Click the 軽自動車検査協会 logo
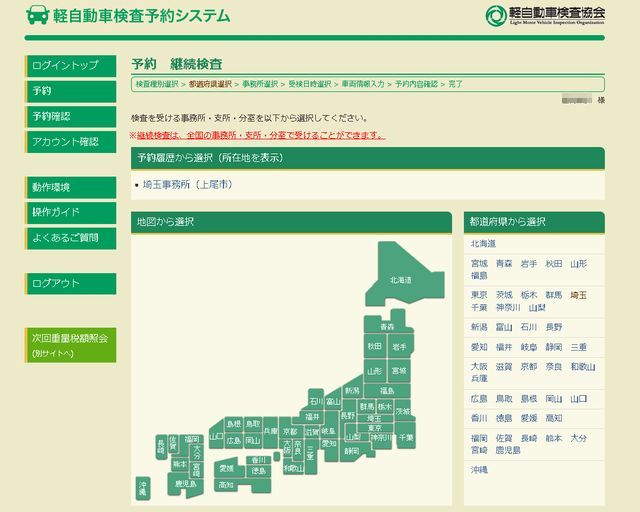Image resolution: width=640 pixels, height=512 pixels. pos(545,16)
